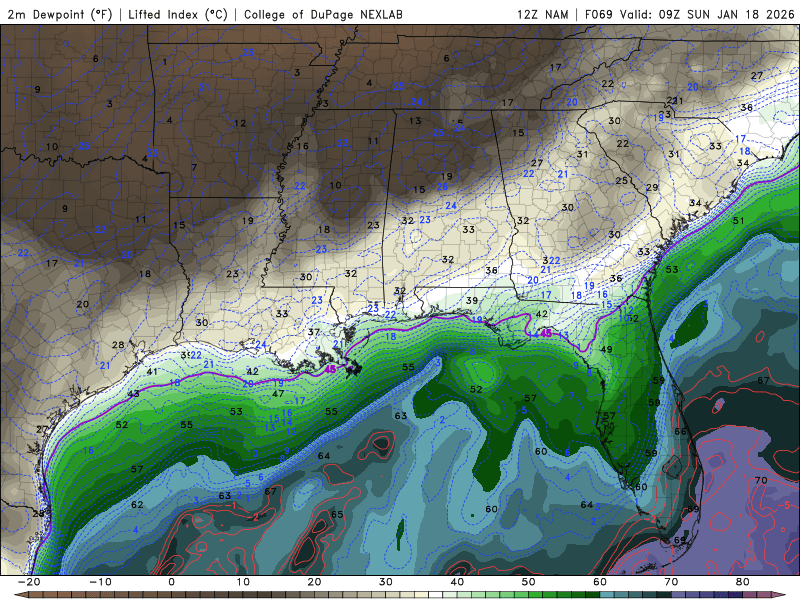Click the blue "26" lifted index label
Image resolution: width=800 pixels, height=600 pixels.
click(442, 186)
